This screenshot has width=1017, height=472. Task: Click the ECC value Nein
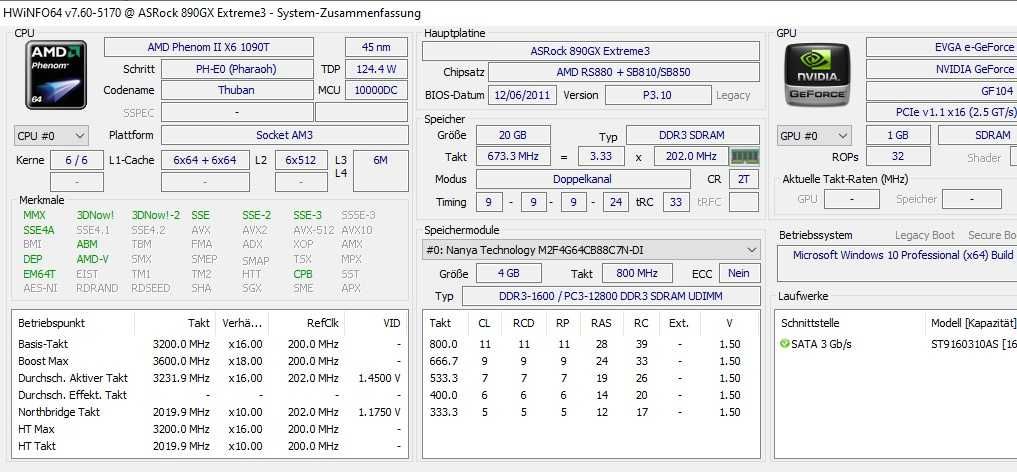coord(739,274)
